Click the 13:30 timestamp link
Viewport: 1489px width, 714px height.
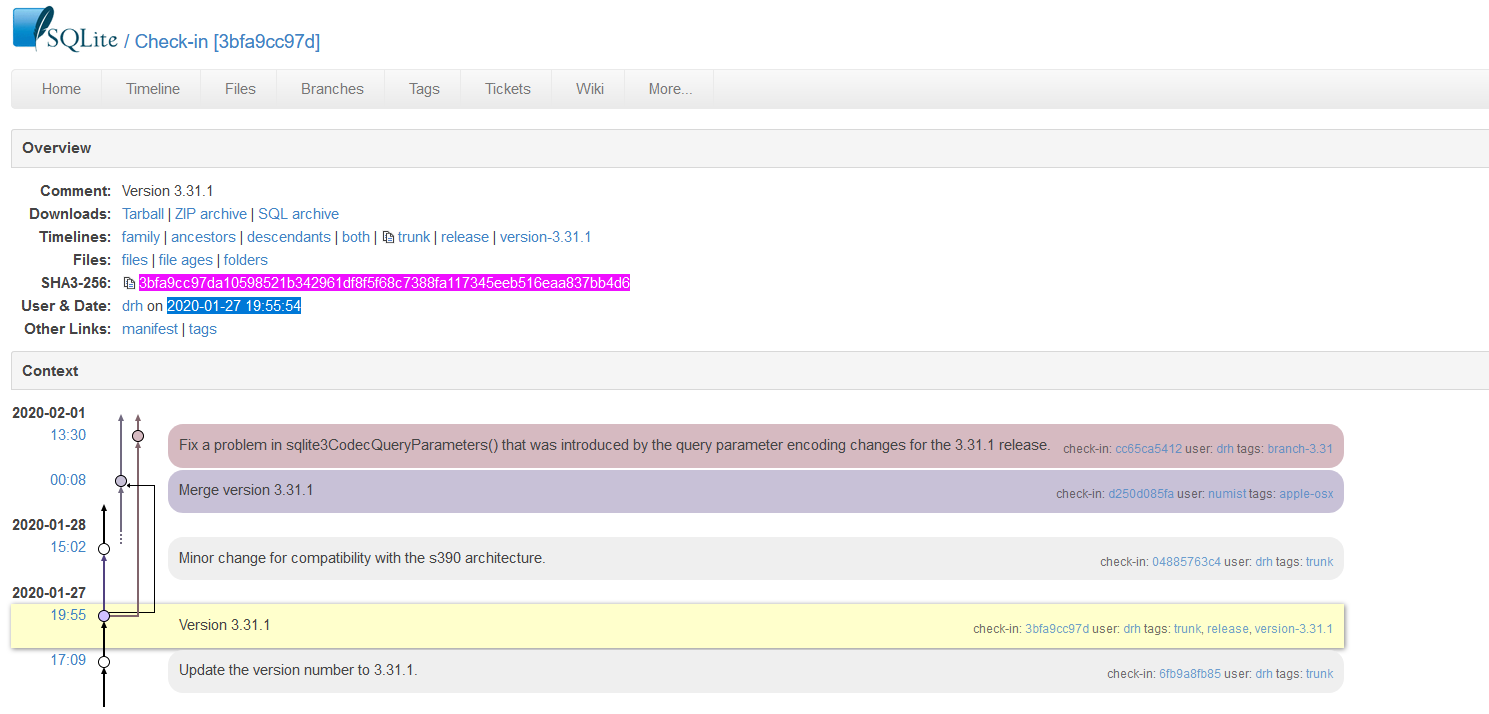[x=69, y=435]
